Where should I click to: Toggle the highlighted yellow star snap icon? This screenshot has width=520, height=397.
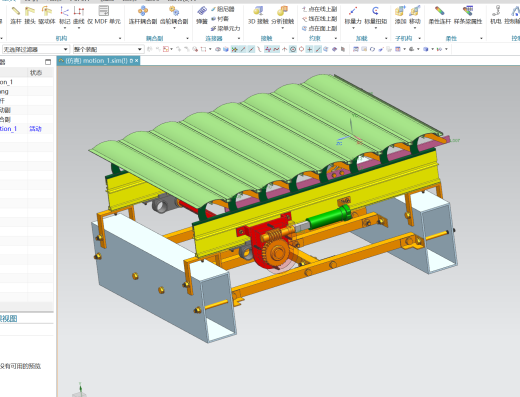tap(235, 49)
